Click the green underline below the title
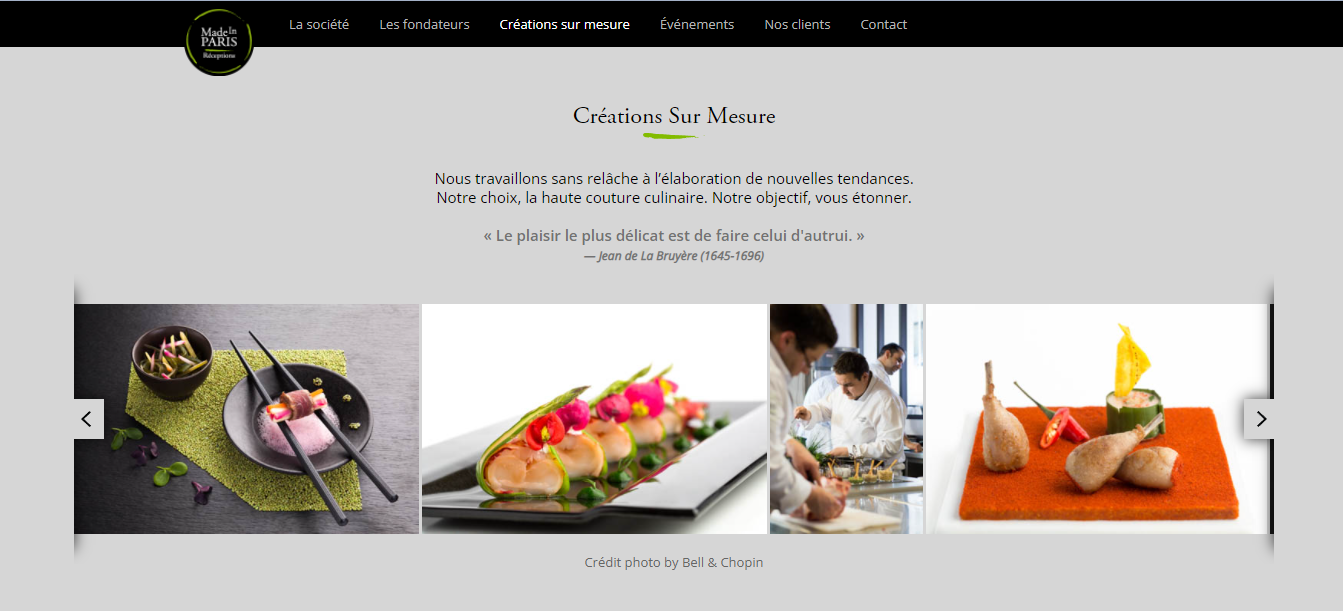 click(672, 135)
